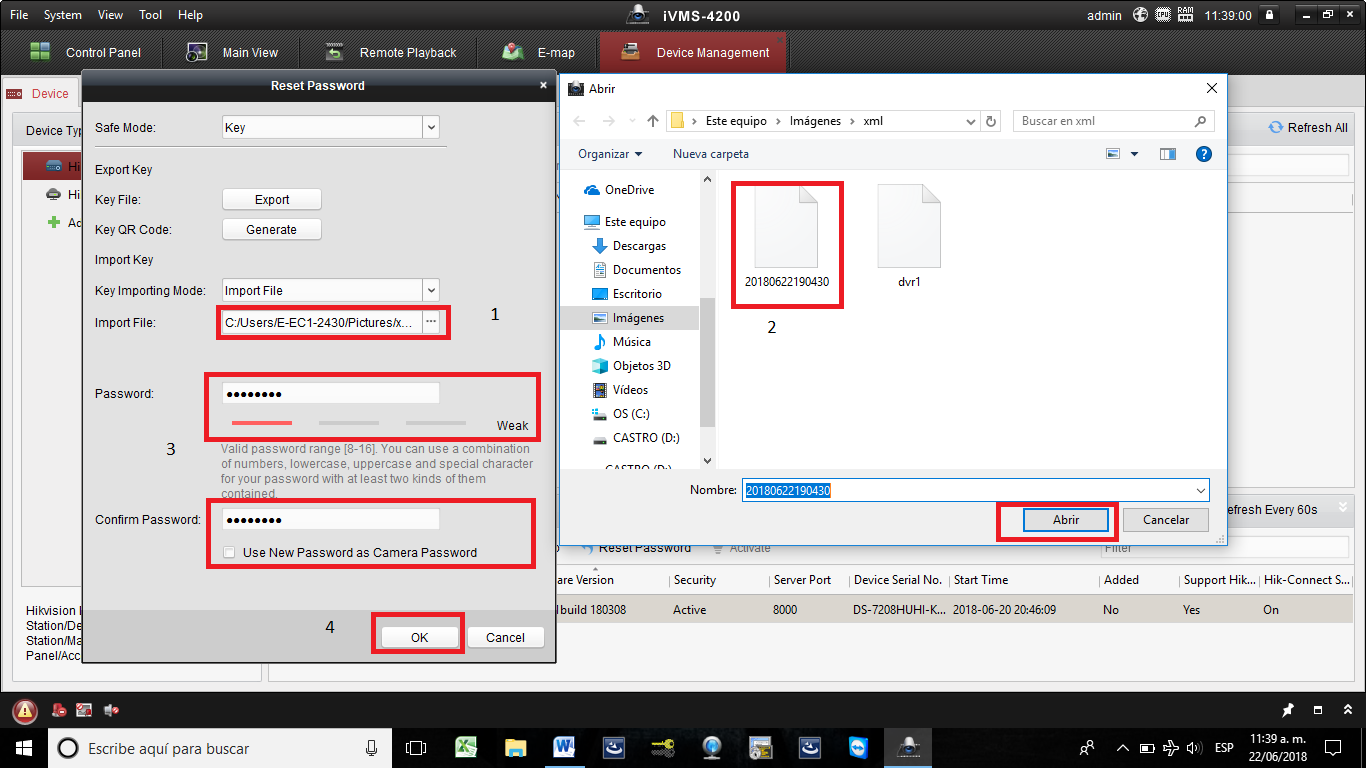The height and width of the screenshot is (768, 1366).
Task: Click OK in Reset Password dialog
Action: pyautogui.click(x=419, y=637)
